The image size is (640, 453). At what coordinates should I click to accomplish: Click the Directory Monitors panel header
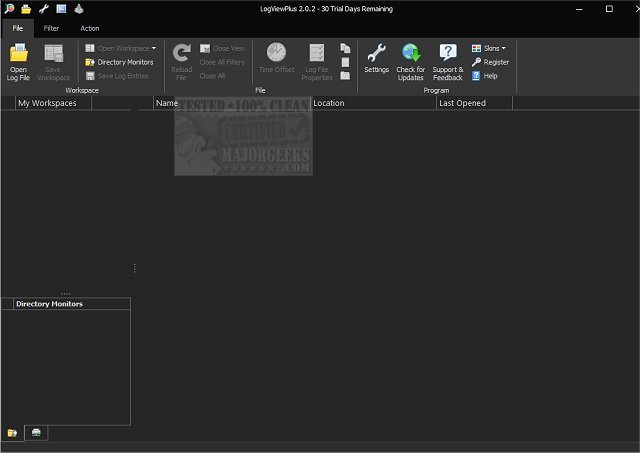[72, 304]
